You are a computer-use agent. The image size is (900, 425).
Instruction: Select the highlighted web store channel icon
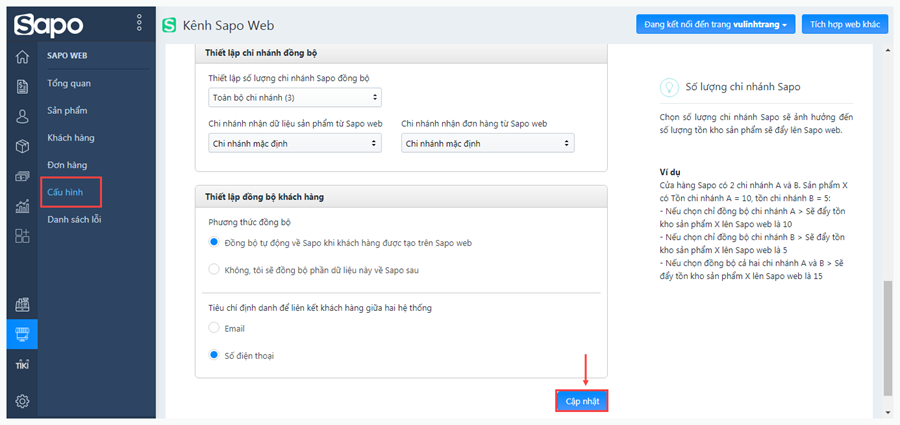(22, 334)
